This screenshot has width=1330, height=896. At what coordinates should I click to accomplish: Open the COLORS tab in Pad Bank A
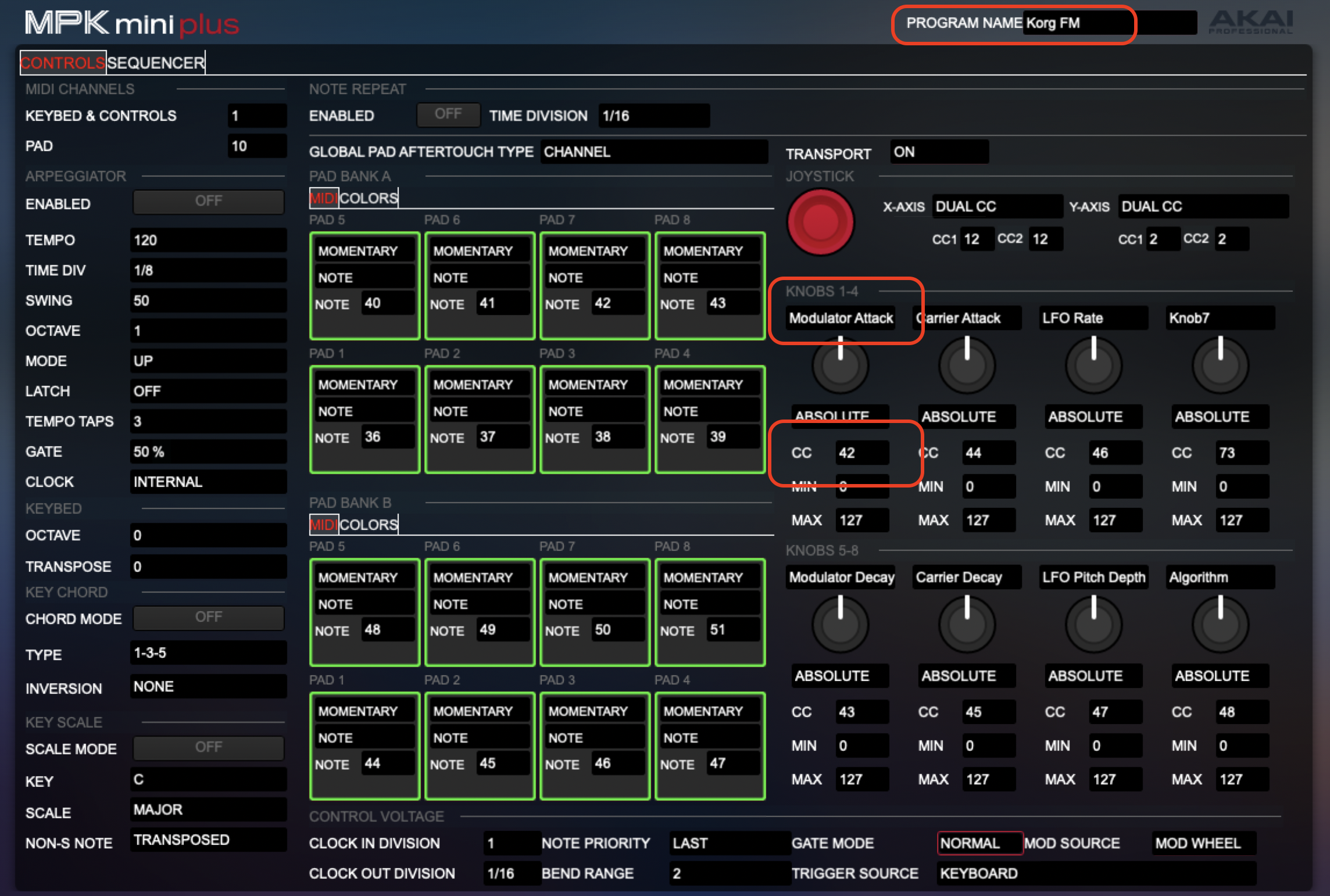click(369, 198)
